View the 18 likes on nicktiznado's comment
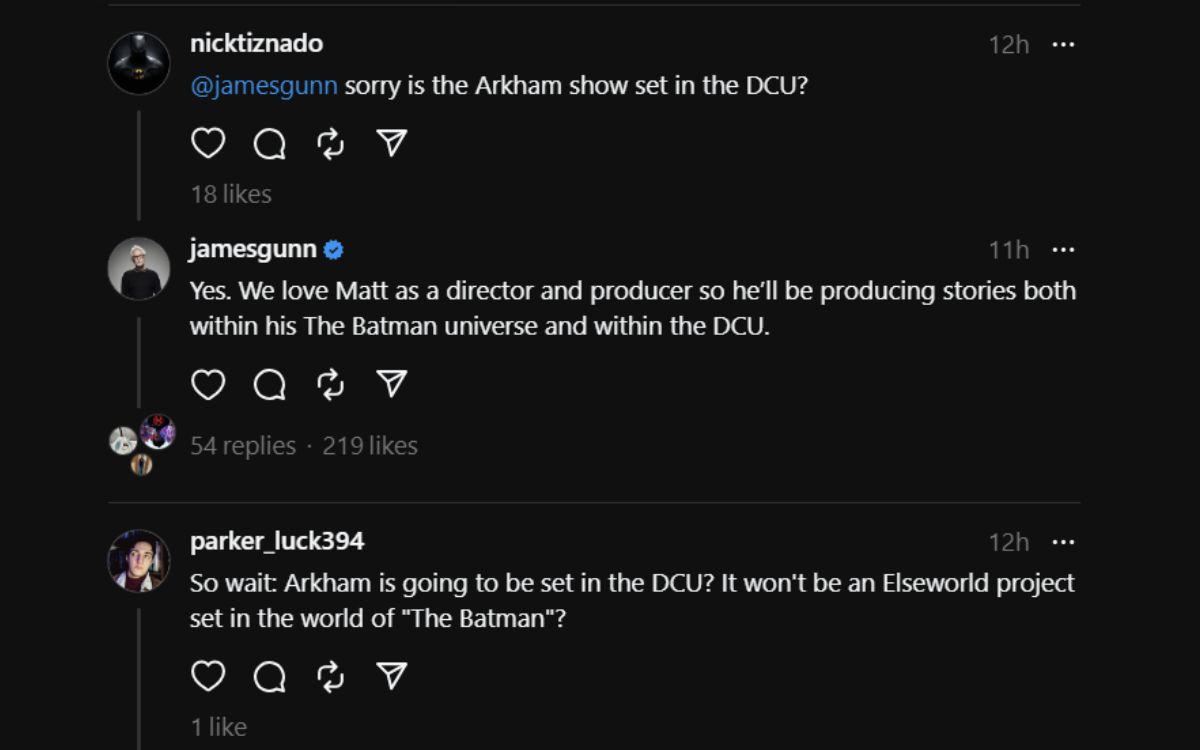This screenshot has height=750, width=1200. click(x=231, y=194)
